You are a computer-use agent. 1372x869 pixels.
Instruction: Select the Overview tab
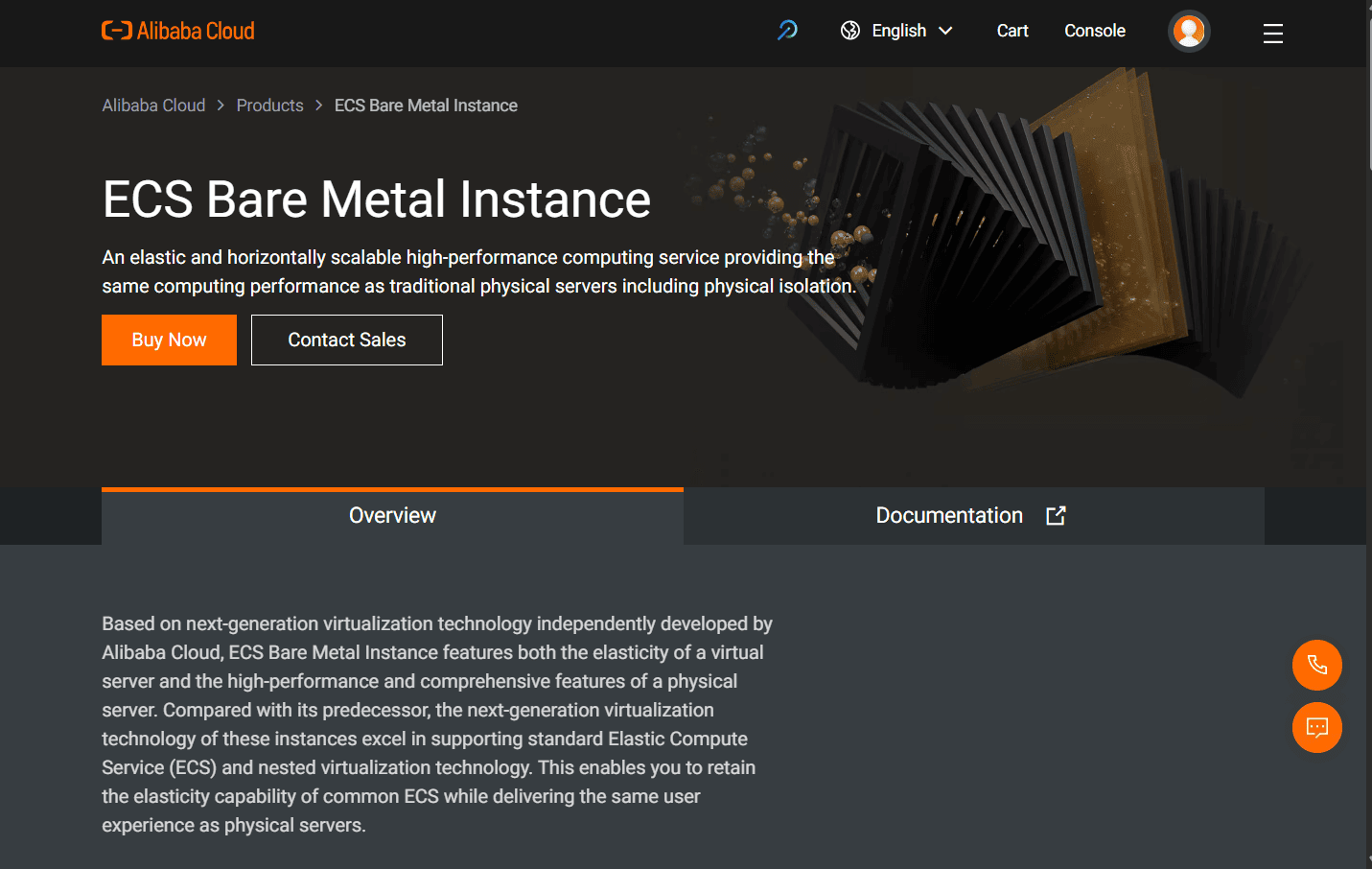(392, 516)
